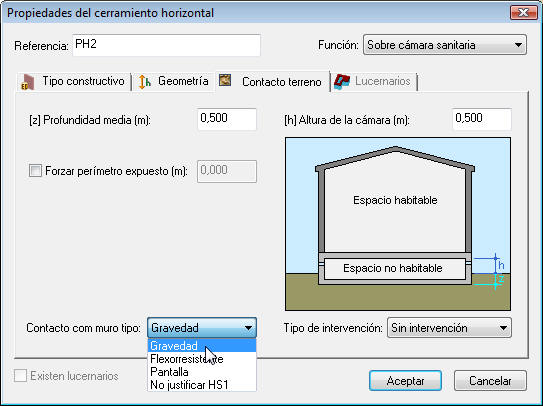543x406 pixels.
Task: Click the Geometría height arrow icon
Action: pyautogui.click(x=144, y=82)
